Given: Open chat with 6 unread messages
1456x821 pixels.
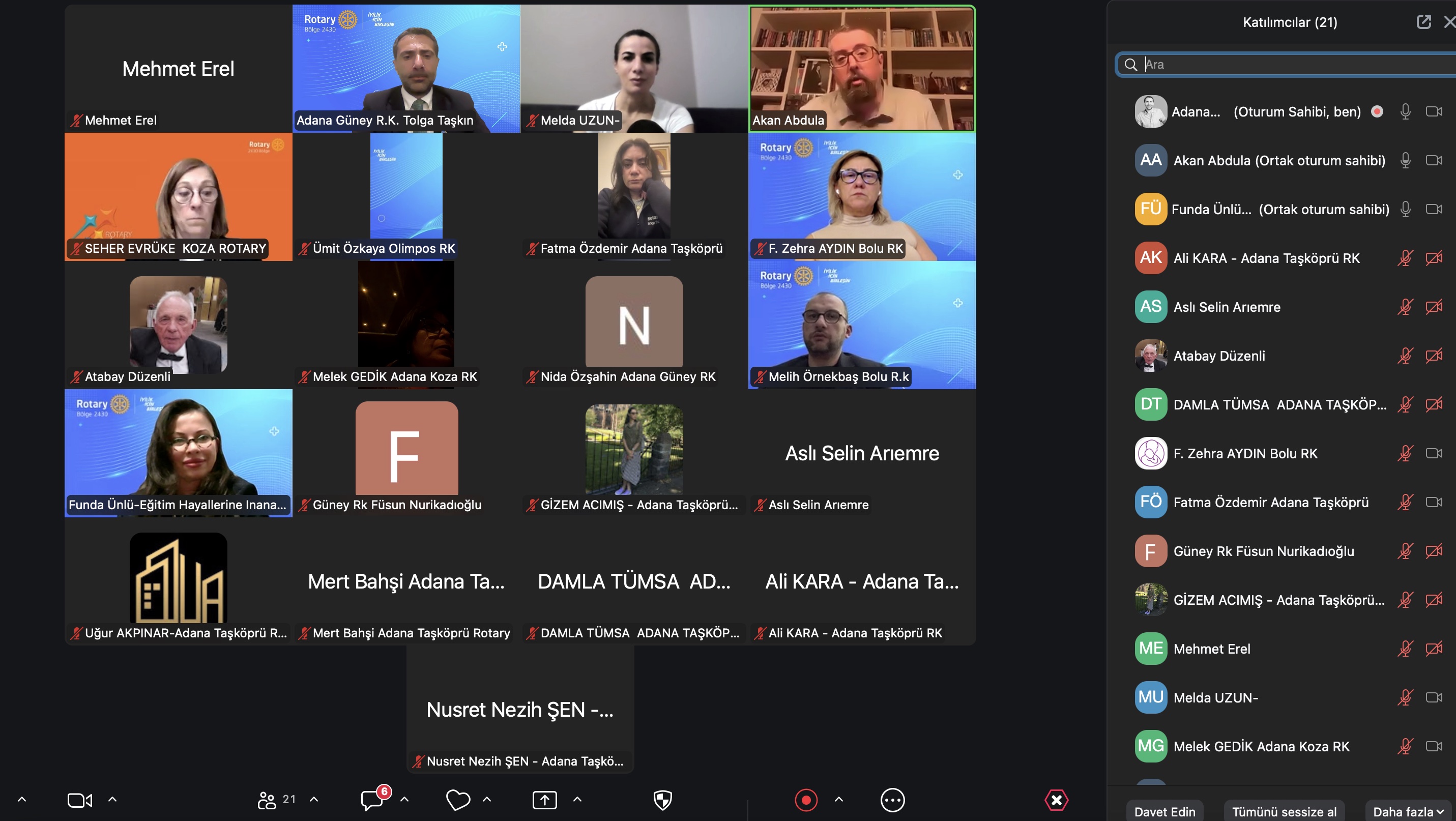Looking at the screenshot, I should tap(372, 800).
